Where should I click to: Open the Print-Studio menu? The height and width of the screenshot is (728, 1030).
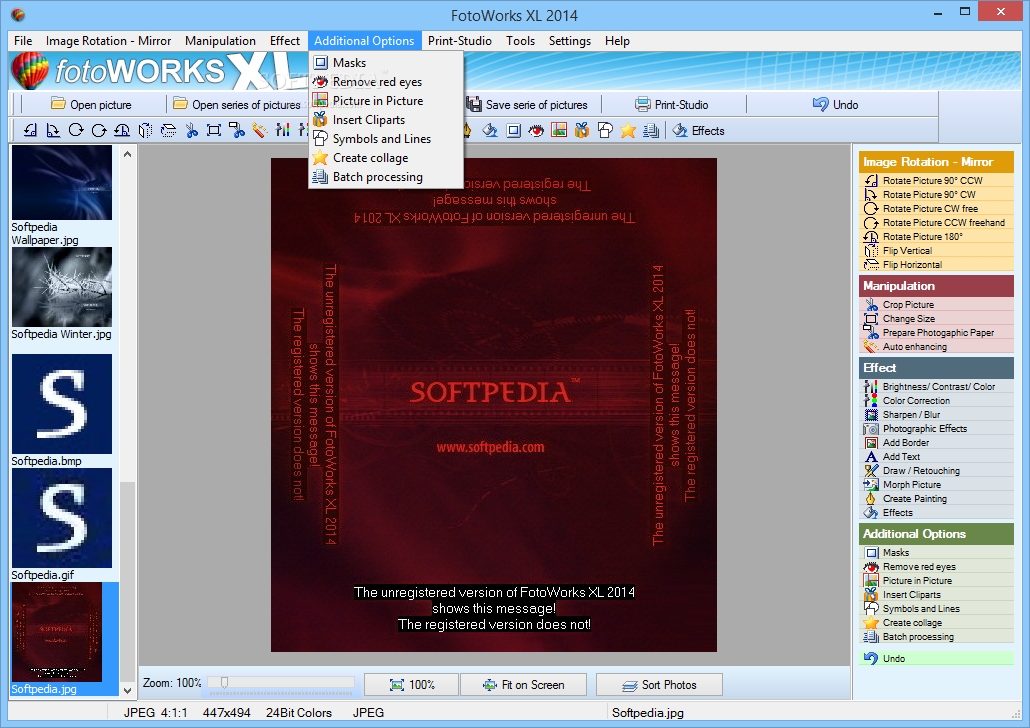click(460, 41)
